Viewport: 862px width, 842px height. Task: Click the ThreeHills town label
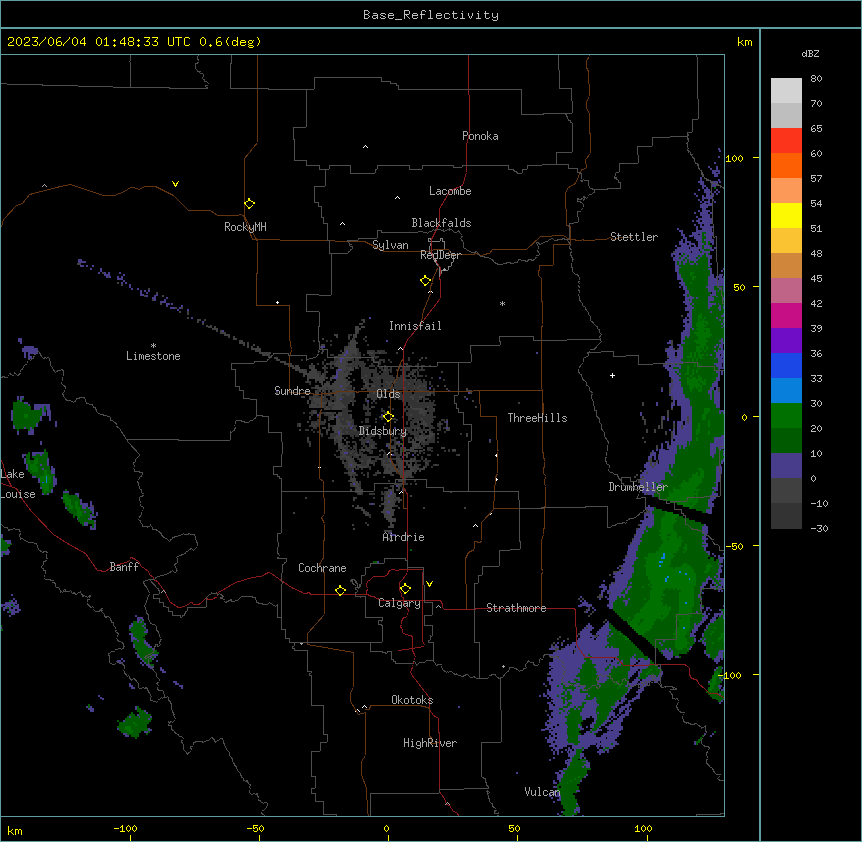pos(537,418)
